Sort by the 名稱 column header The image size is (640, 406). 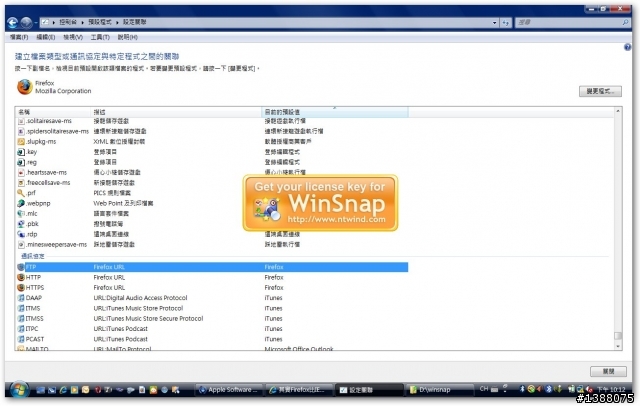(x=53, y=112)
